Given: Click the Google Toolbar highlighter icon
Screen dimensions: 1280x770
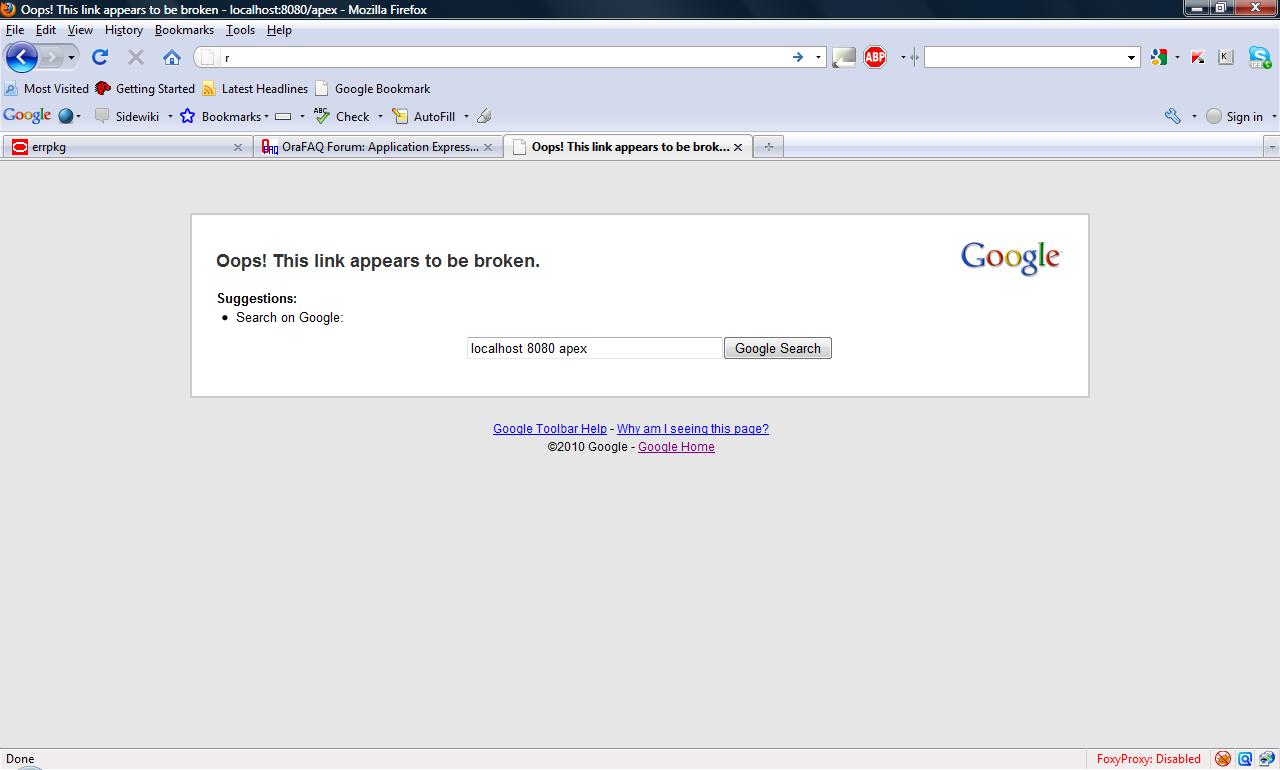Looking at the screenshot, I should click(484, 116).
